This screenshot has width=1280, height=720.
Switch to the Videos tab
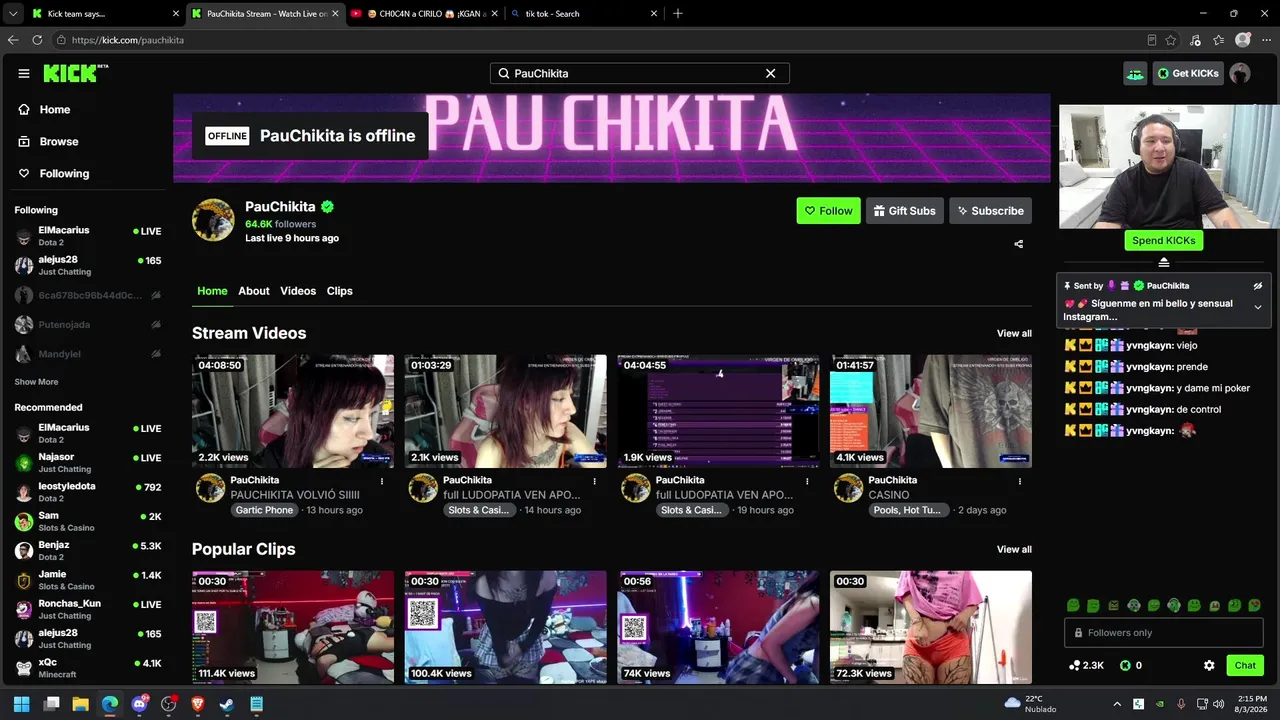(298, 291)
